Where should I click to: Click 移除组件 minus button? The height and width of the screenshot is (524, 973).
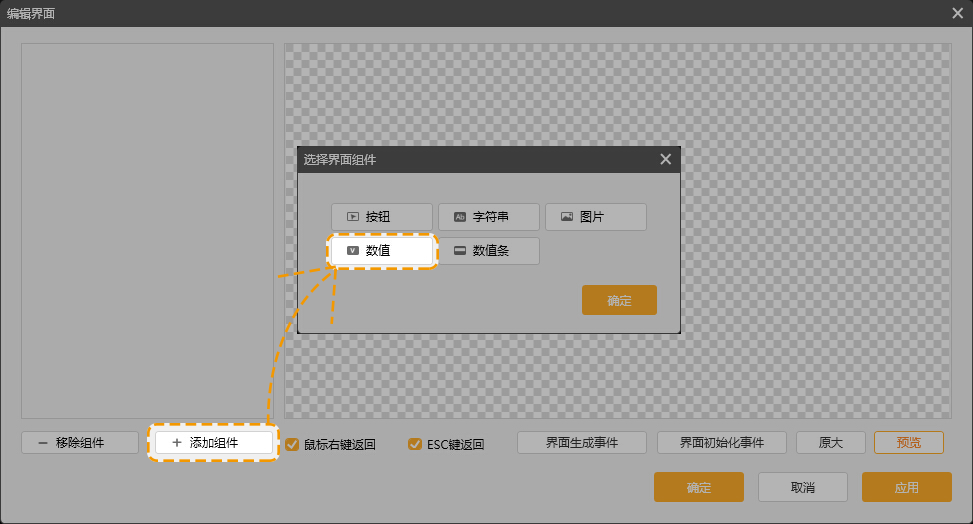pyautogui.click(x=80, y=442)
